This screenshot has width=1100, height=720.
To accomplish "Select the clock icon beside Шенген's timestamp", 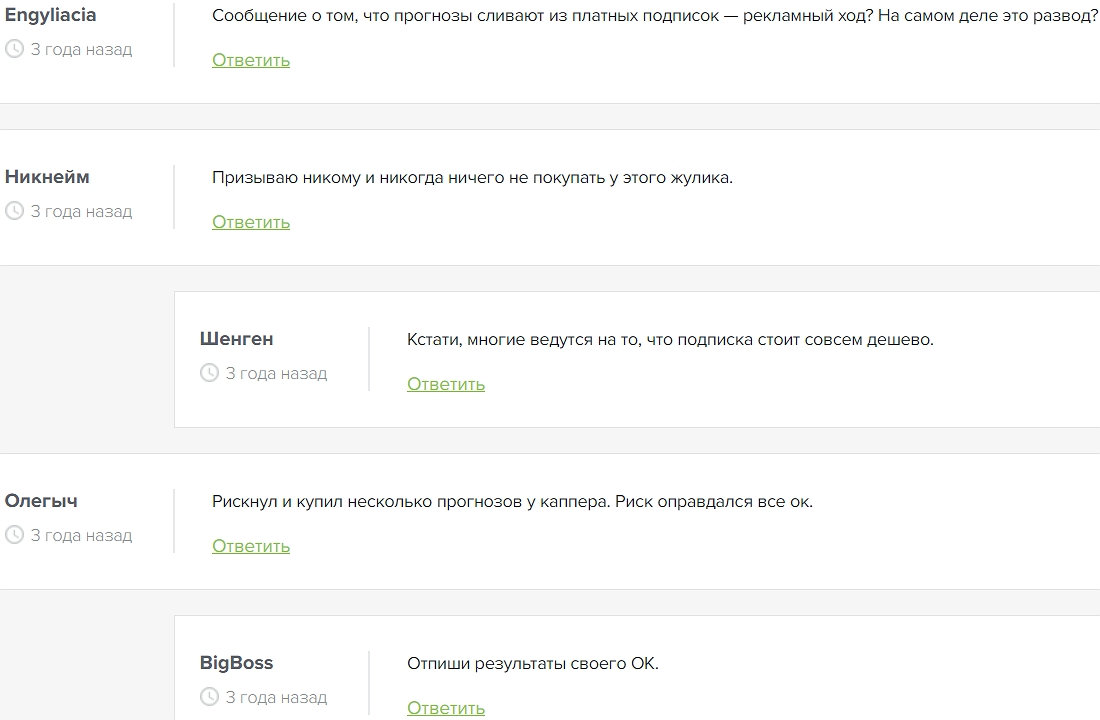I will click(x=209, y=373).
